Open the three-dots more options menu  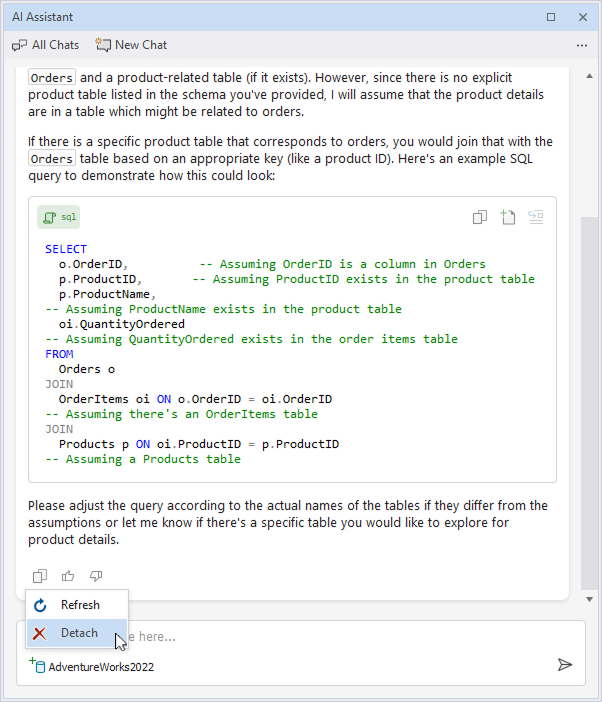pyautogui.click(x=582, y=45)
